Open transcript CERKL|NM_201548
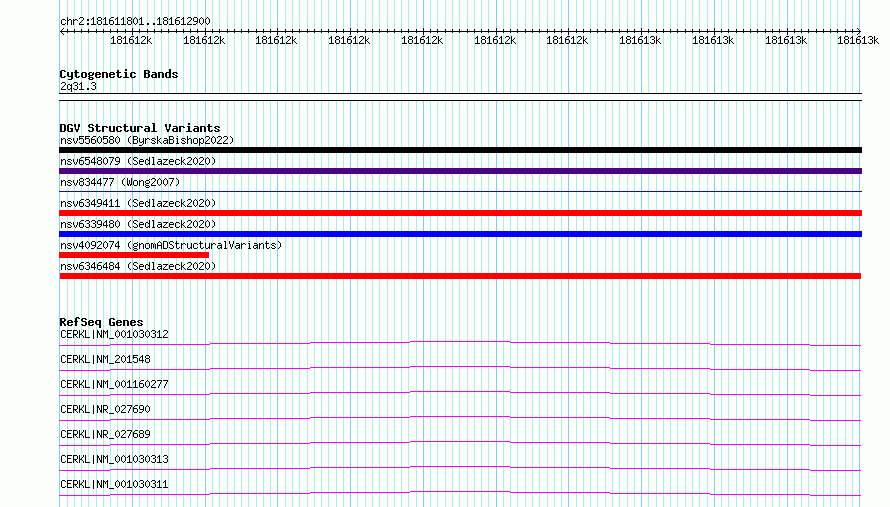The height and width of the screenshot is (507, 890). [x=105, y=359]
